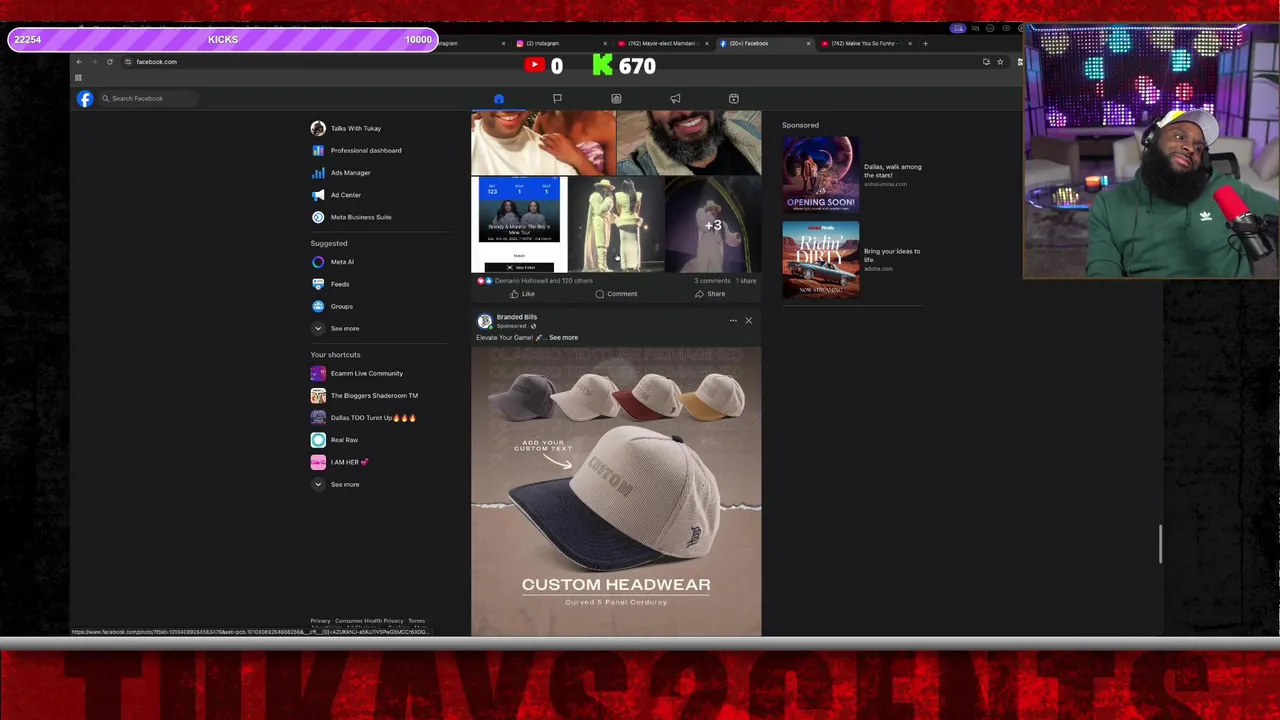Image resolution: width=1280 pixels, height=720 pixels.
Task: Open Talks With Tukay profile link
Action: (356, 128)
